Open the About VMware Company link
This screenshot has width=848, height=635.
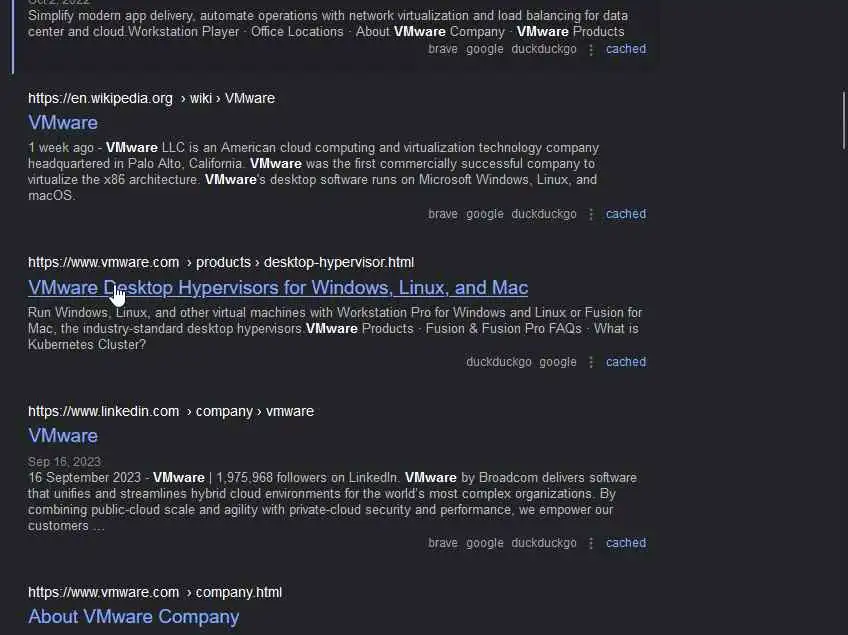(134, 617)
